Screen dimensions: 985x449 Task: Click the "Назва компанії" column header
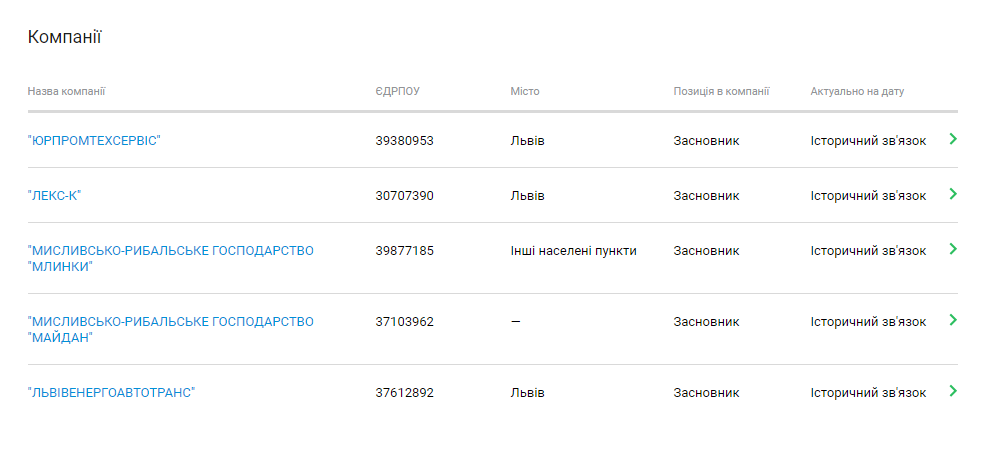click(67, 92)
